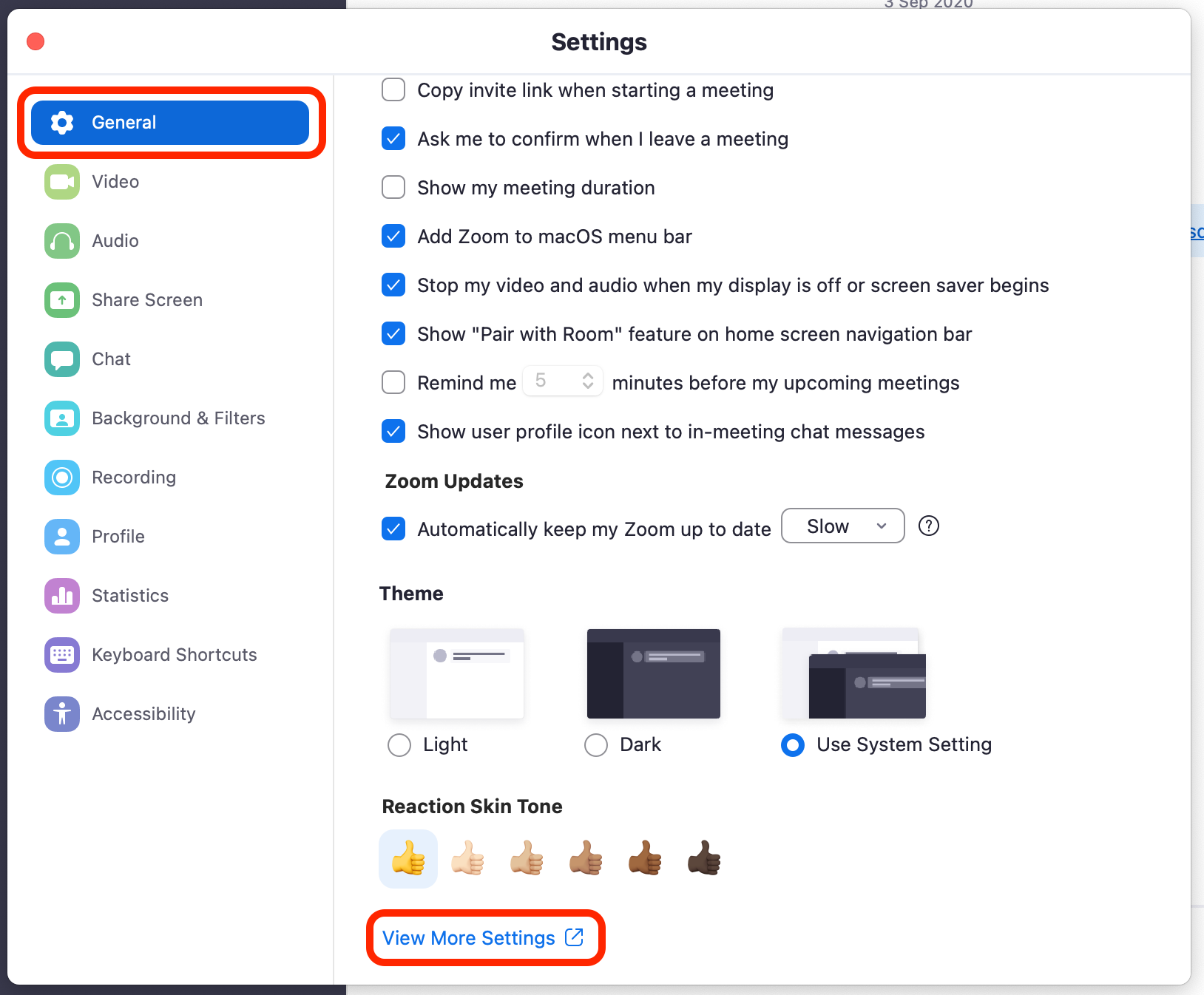Click the Chat bubble icon
The image size is (1204, 995).
tap(62, 359)
